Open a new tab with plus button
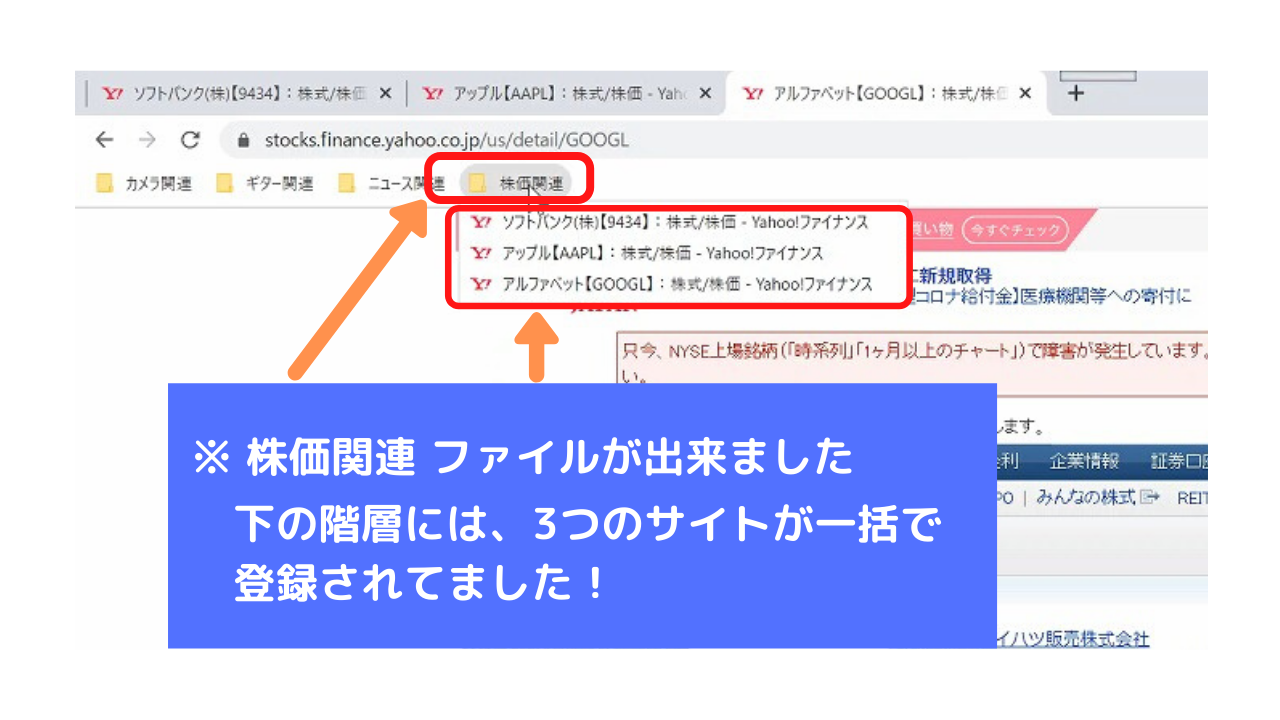This screenshot has width=1280, height=720. [x=1076, y=93]
